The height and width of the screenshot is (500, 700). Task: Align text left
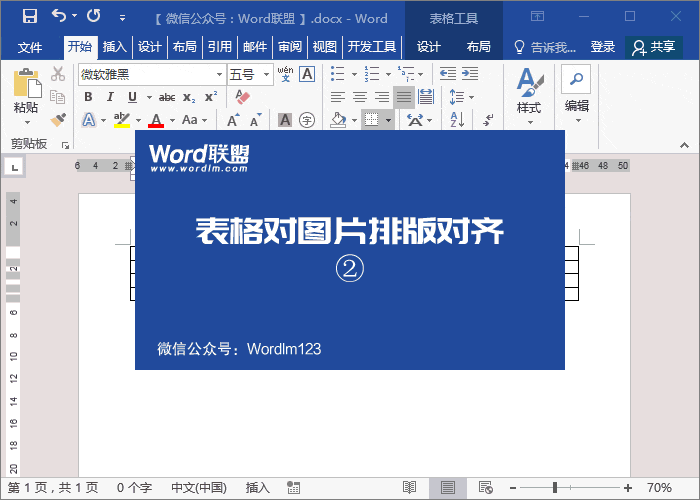coord(338,97)
